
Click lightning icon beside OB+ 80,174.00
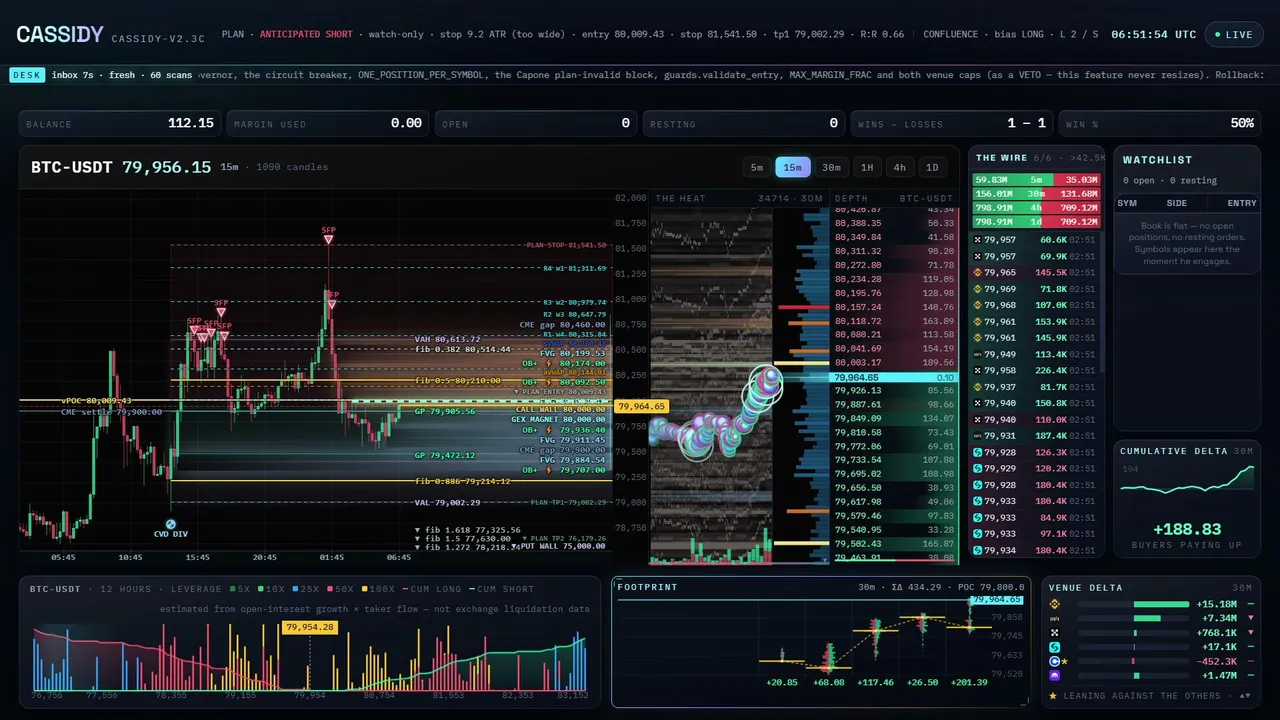click(x=549, y=363)
